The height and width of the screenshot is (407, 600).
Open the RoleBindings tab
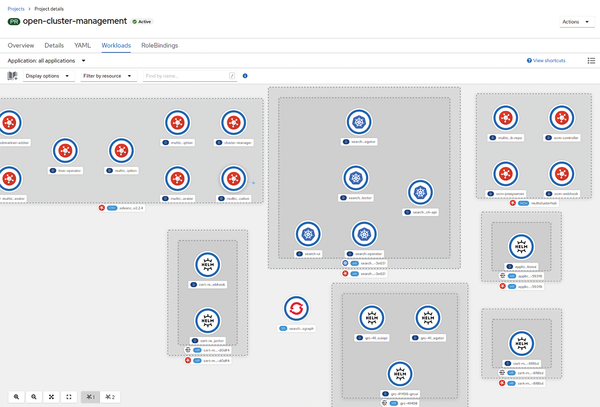160,46
